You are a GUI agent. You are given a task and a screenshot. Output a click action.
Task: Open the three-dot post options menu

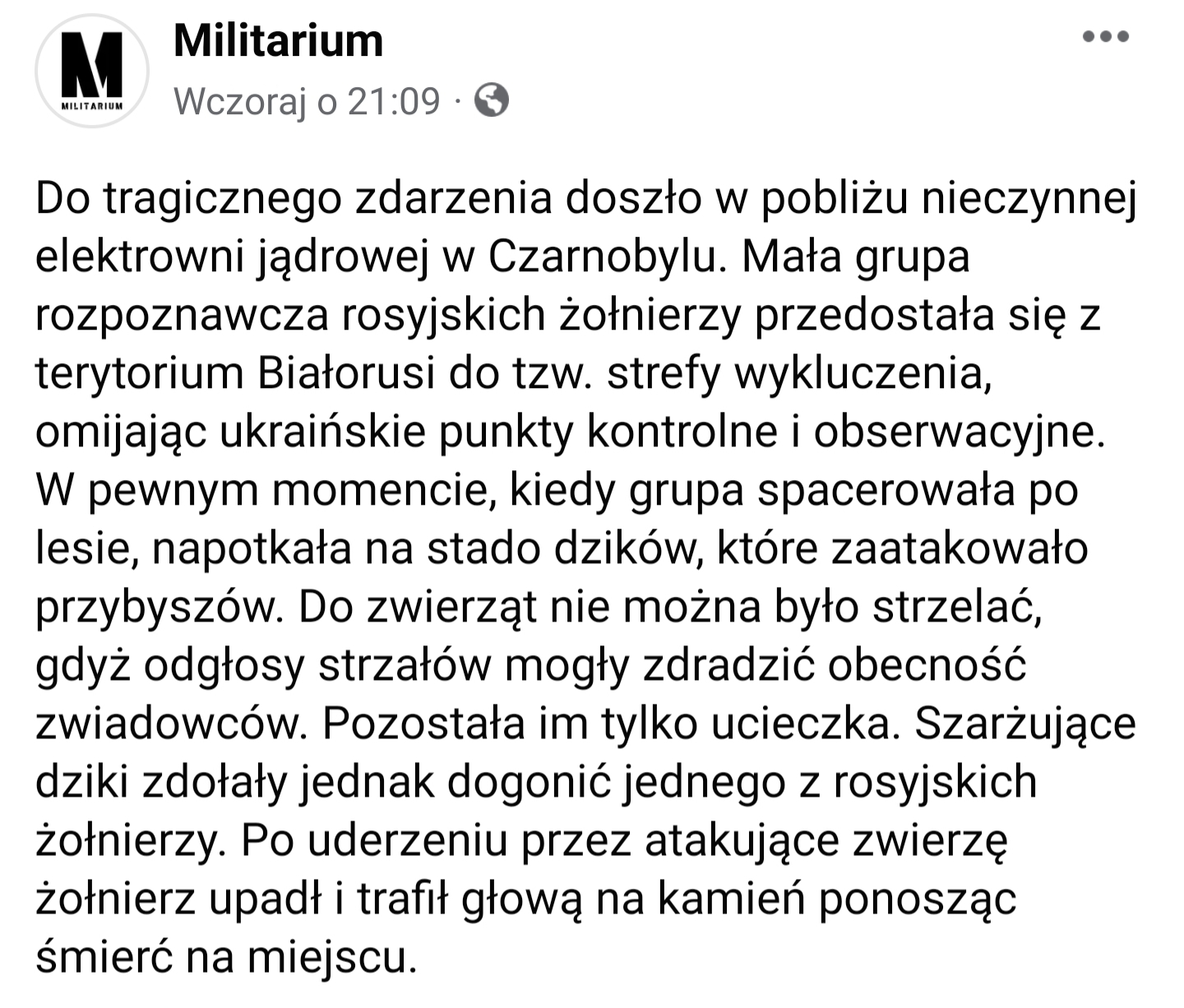click(1106, 36)
